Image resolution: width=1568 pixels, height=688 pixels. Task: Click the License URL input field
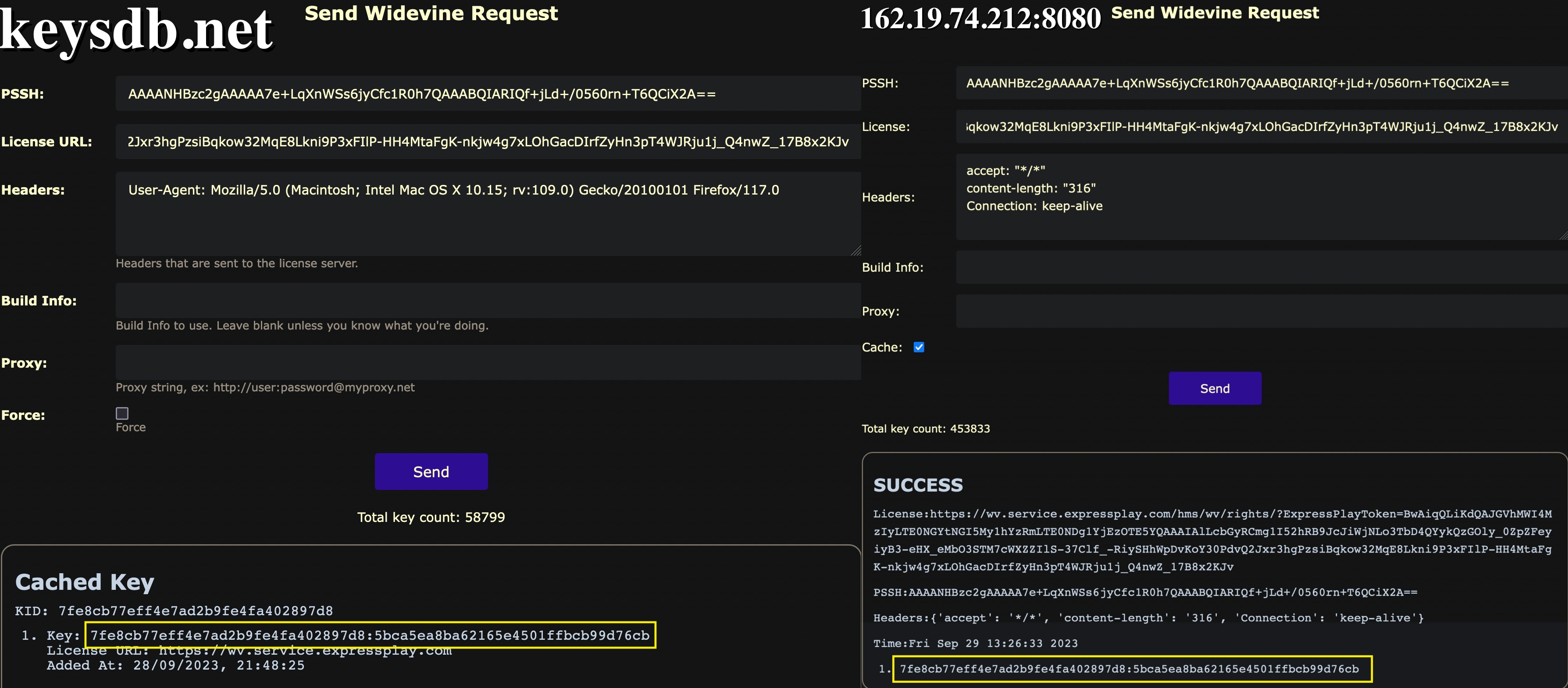coord(487,142)
